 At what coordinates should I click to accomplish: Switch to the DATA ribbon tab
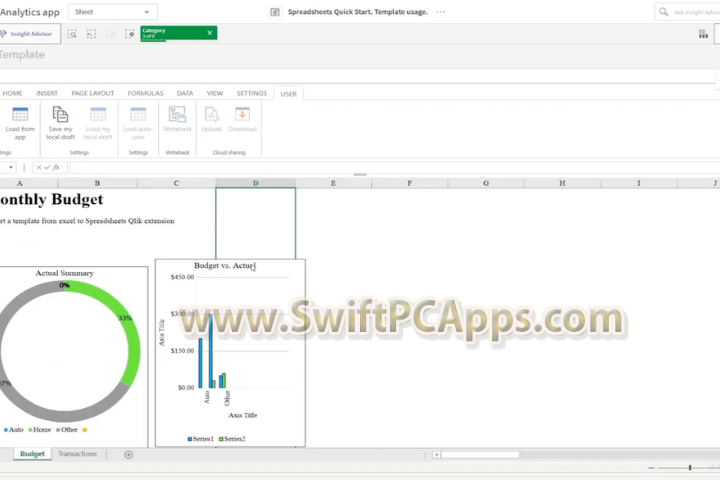[185, 93]
